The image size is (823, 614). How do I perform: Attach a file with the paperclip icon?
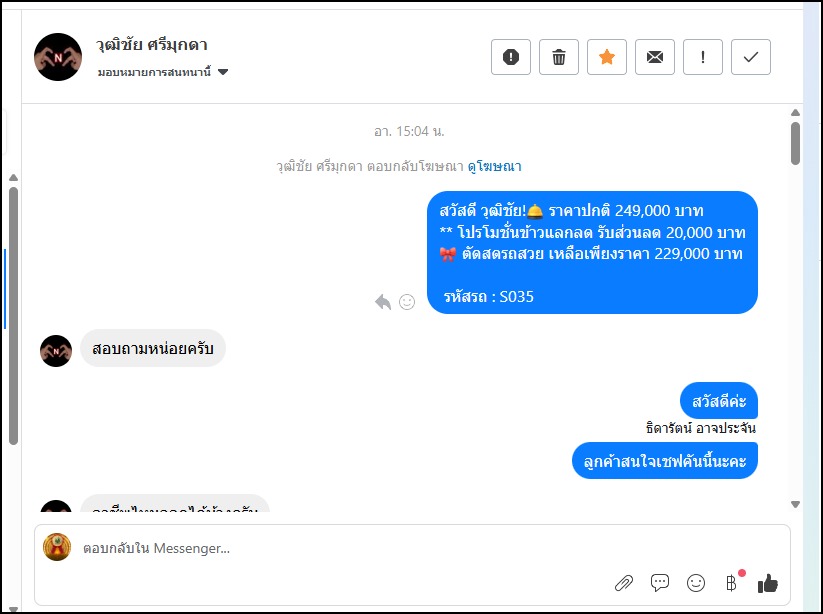(x=623, y=582)
